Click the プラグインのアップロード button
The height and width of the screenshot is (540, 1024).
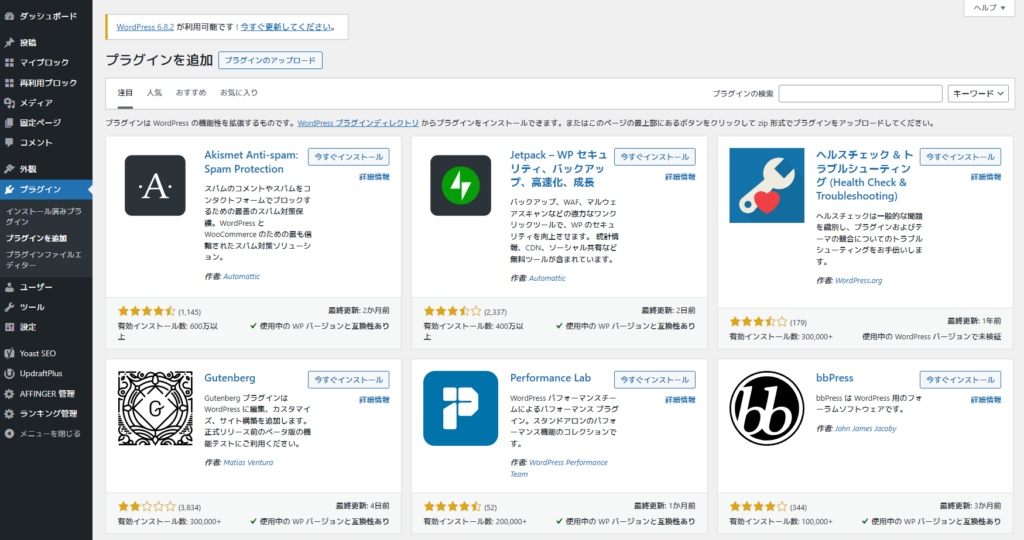click(x=270, y=61)
